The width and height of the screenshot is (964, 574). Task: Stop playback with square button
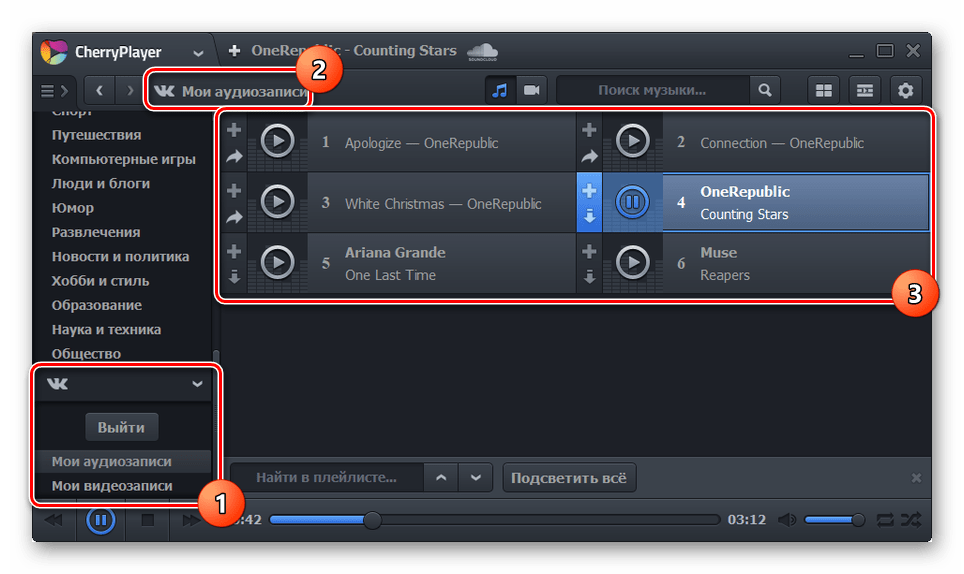click(148, 521)
